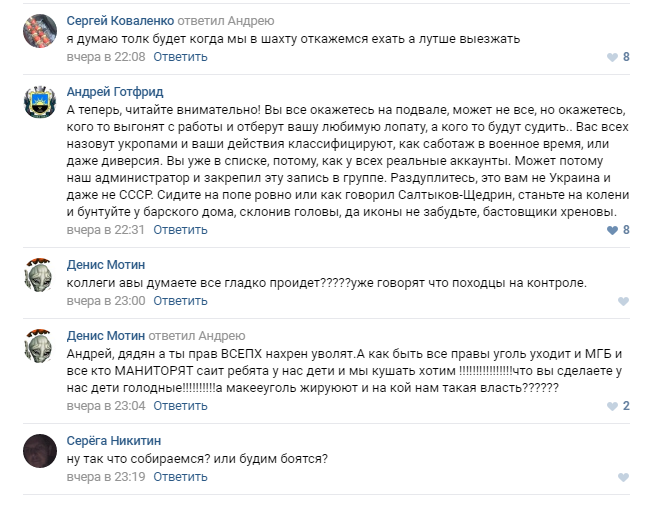The image size is (654, 522).
Task: Like Денис Мотин's reply posted at 23:04
Action: 612,406
